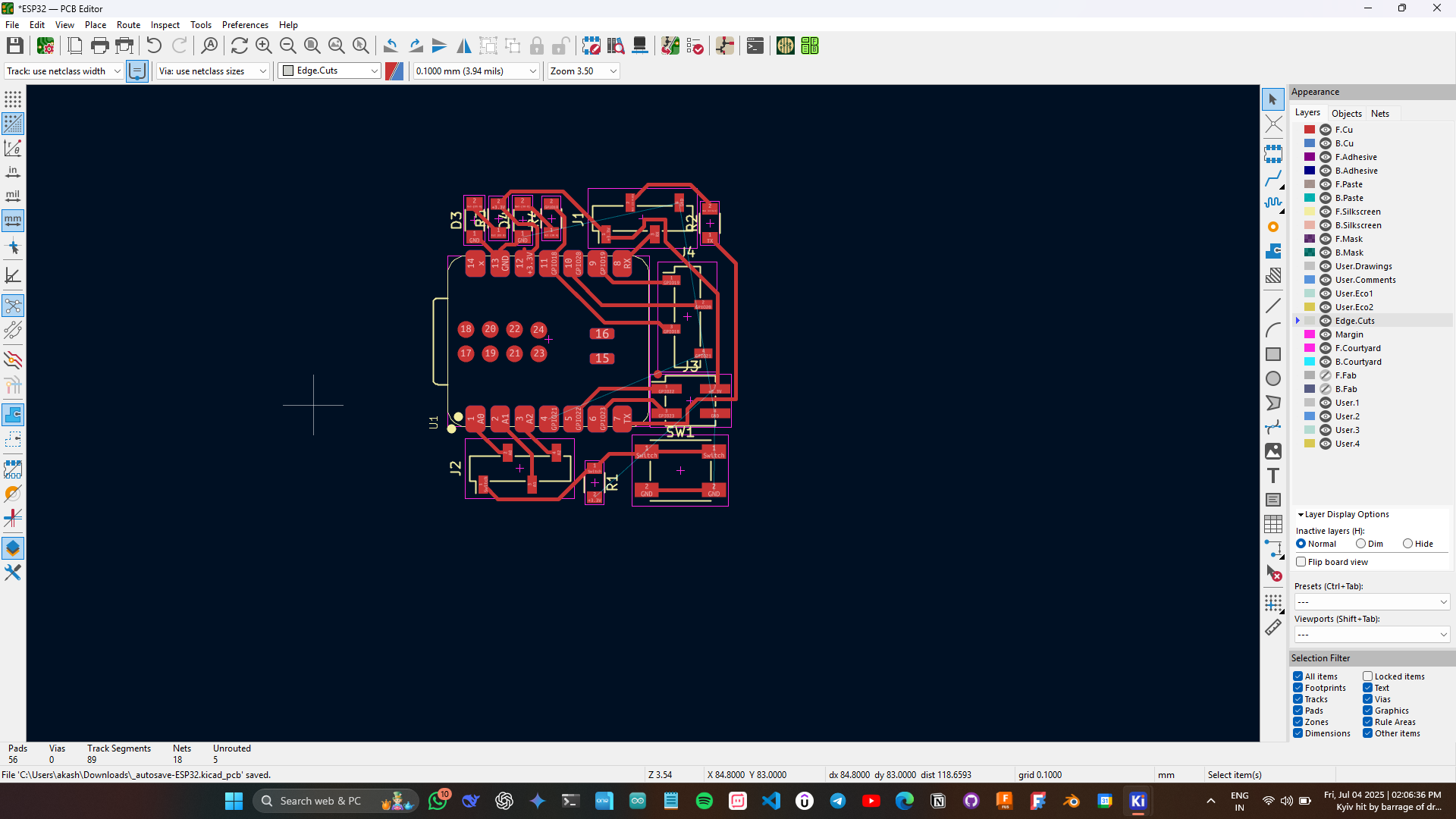Collapse Layer Display Options section

click(1342, 514)
